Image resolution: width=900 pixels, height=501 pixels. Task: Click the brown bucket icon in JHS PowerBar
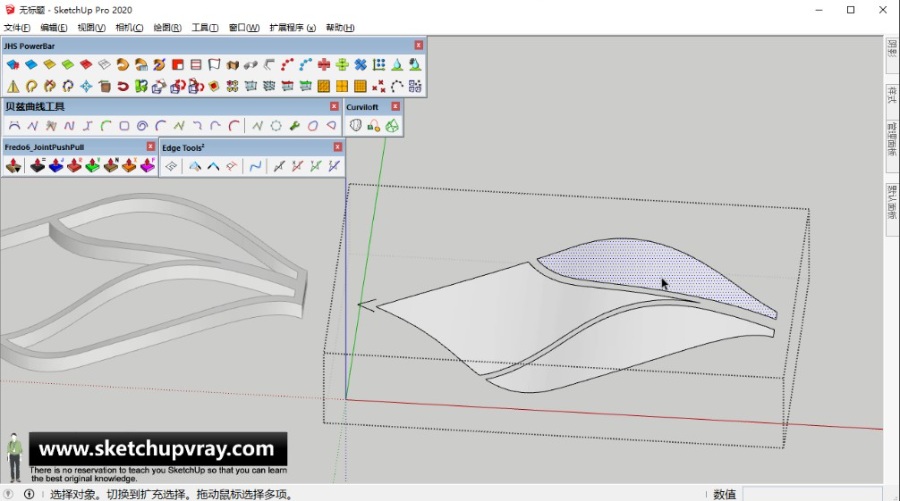click(104, 86)
